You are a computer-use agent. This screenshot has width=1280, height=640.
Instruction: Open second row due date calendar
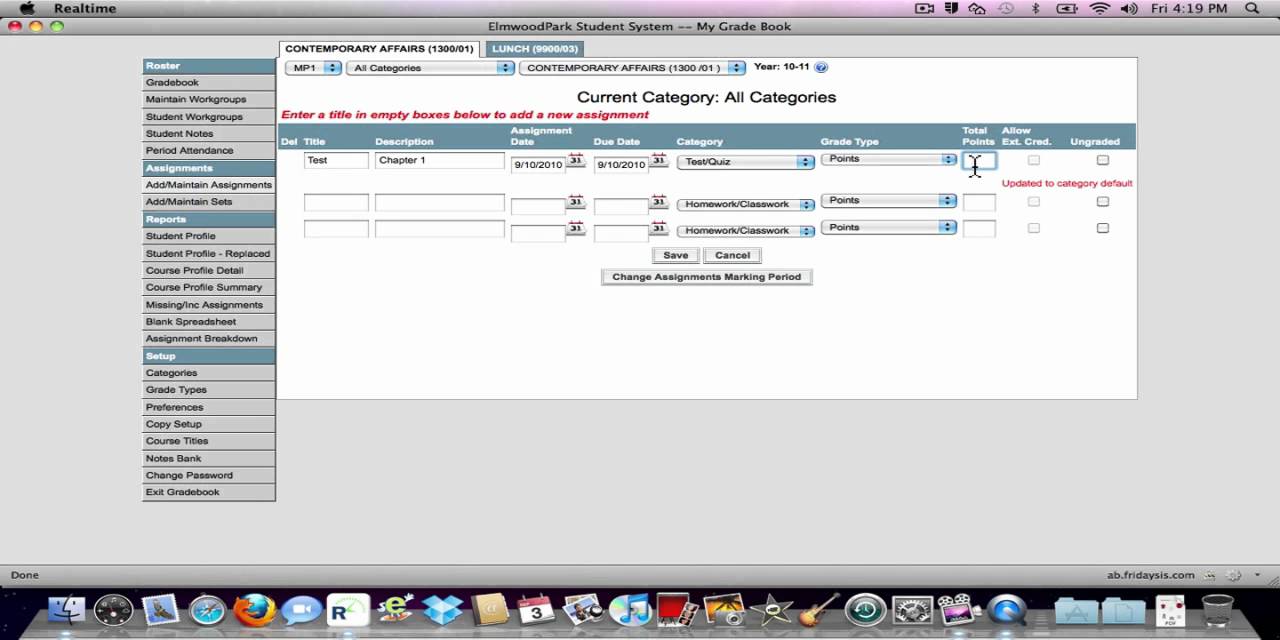[x=659, y=201]
